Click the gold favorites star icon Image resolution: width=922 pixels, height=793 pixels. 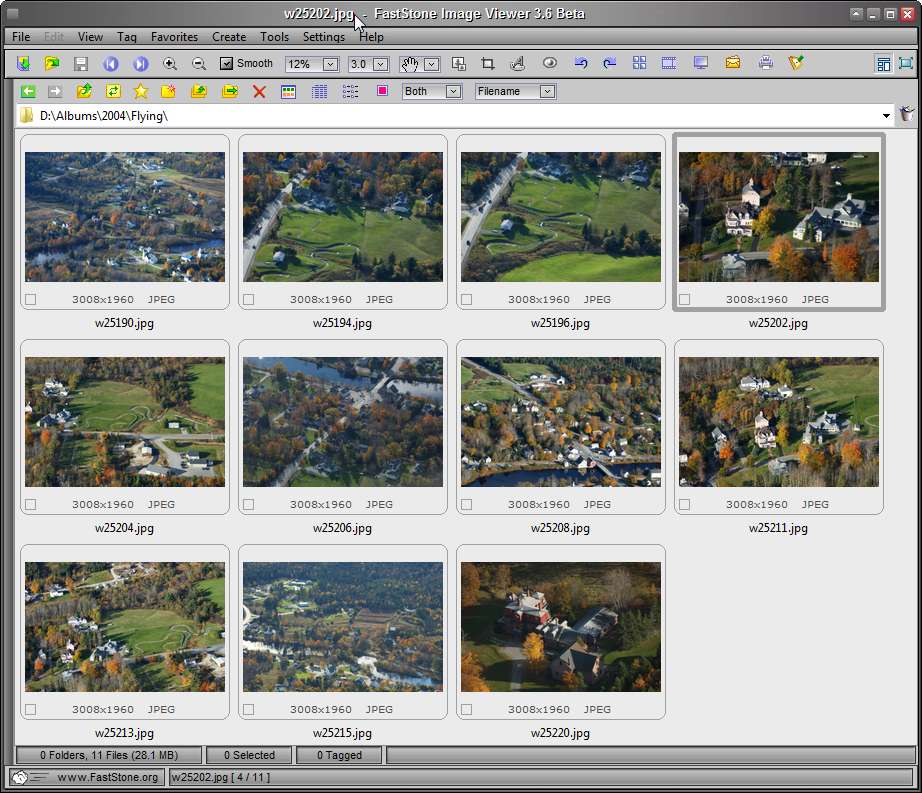141,91
